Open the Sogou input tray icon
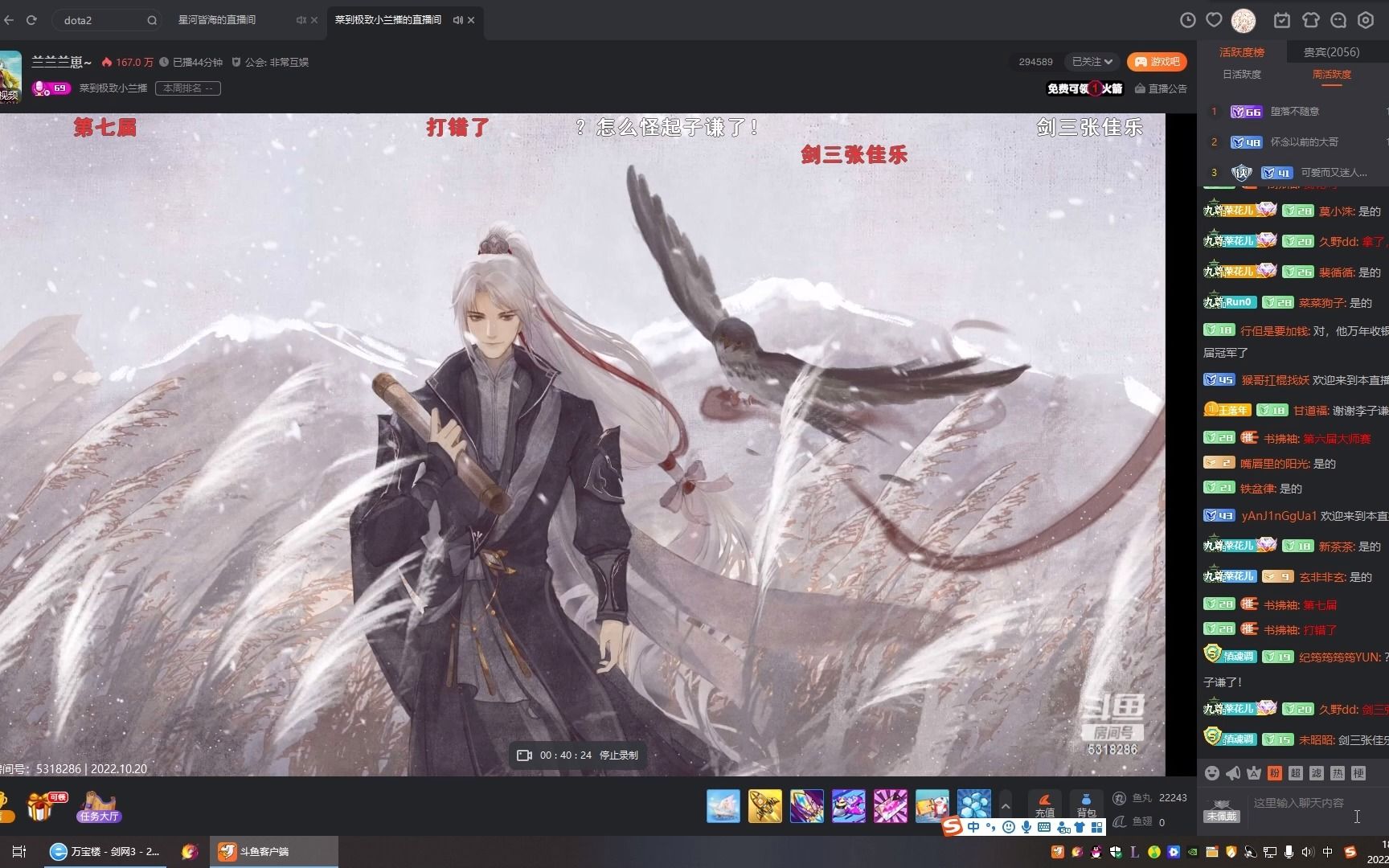Image resolution: width=1389 pixels, height=868 pixels. click(x=1350, y=853)
